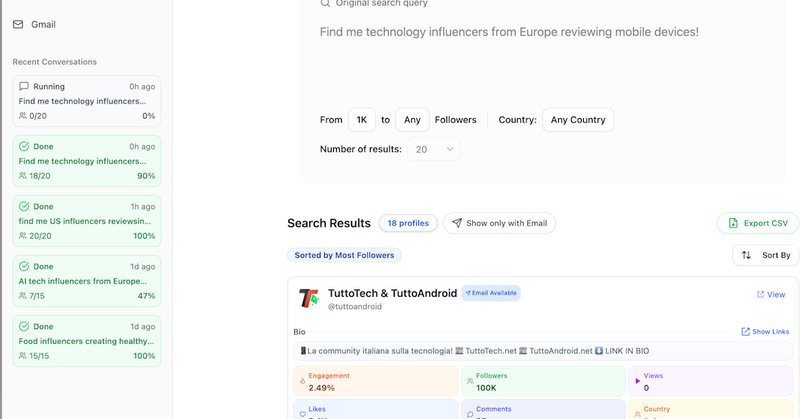Export results with Export CSV button
800x419 pixels.
759,223
